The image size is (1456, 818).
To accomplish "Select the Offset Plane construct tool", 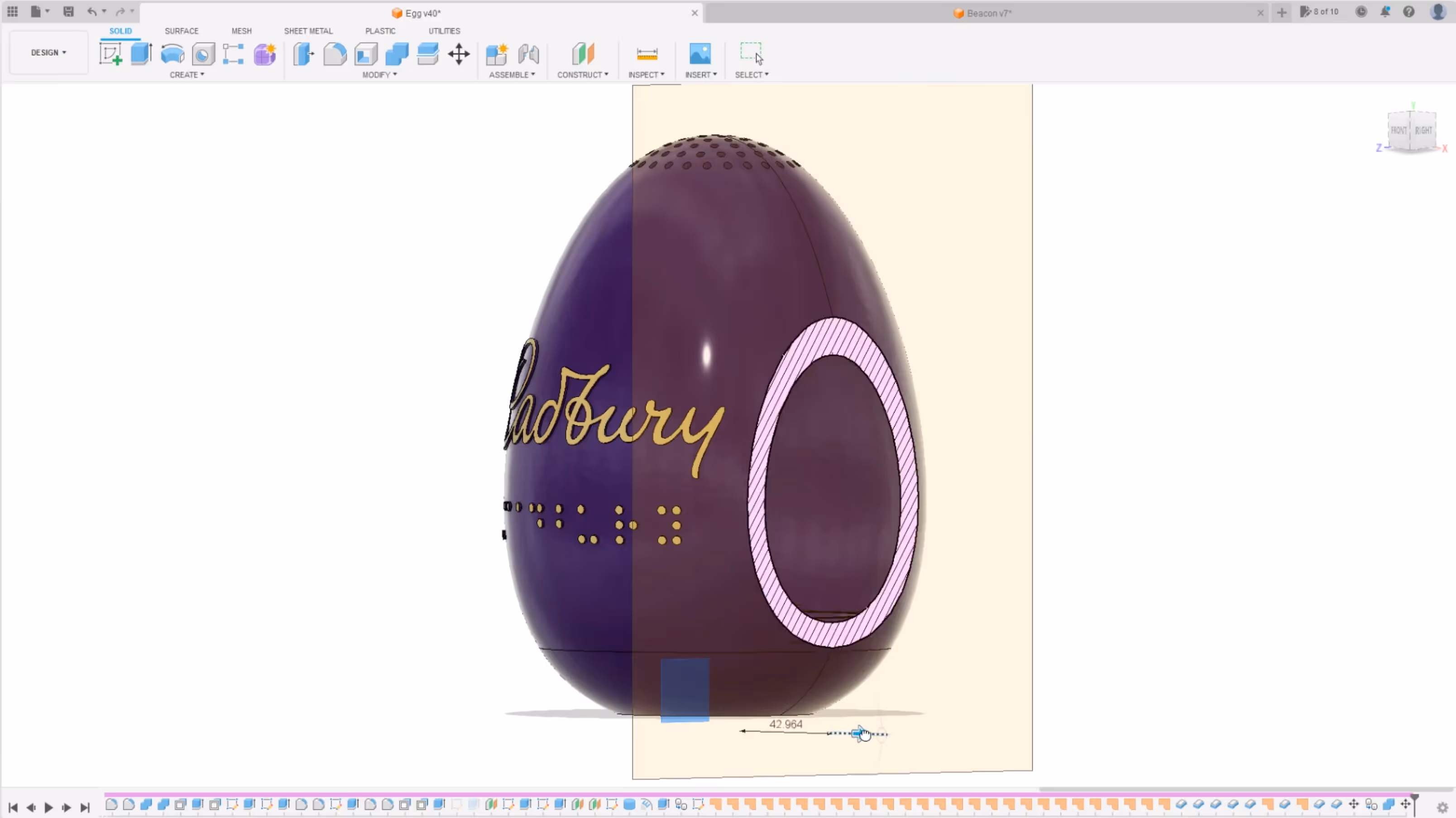I will tap(583, 54).
